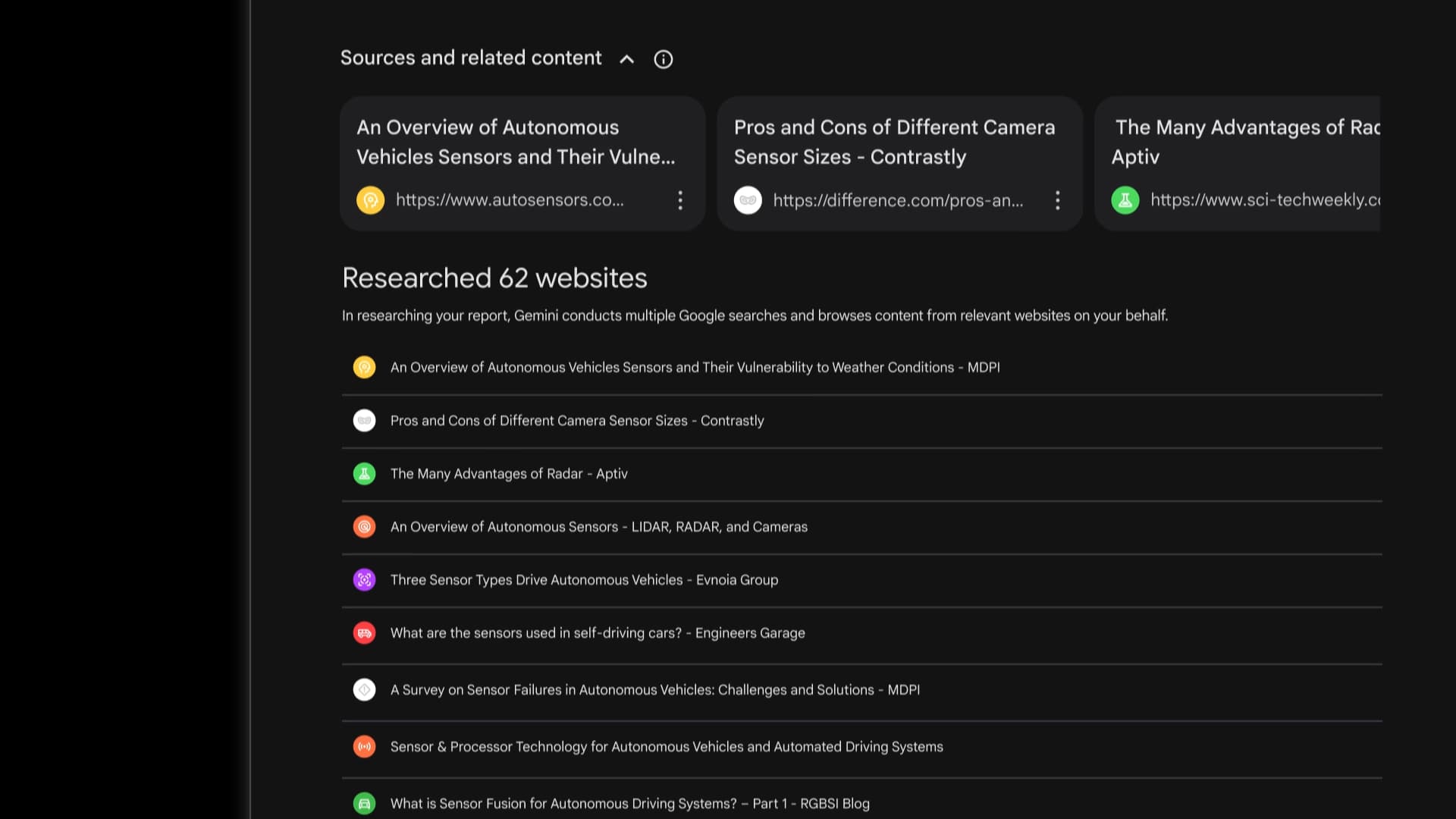Click the red Engineers Garage car icon
This screenshot has width=1456, height=819.
coord(364,632)
